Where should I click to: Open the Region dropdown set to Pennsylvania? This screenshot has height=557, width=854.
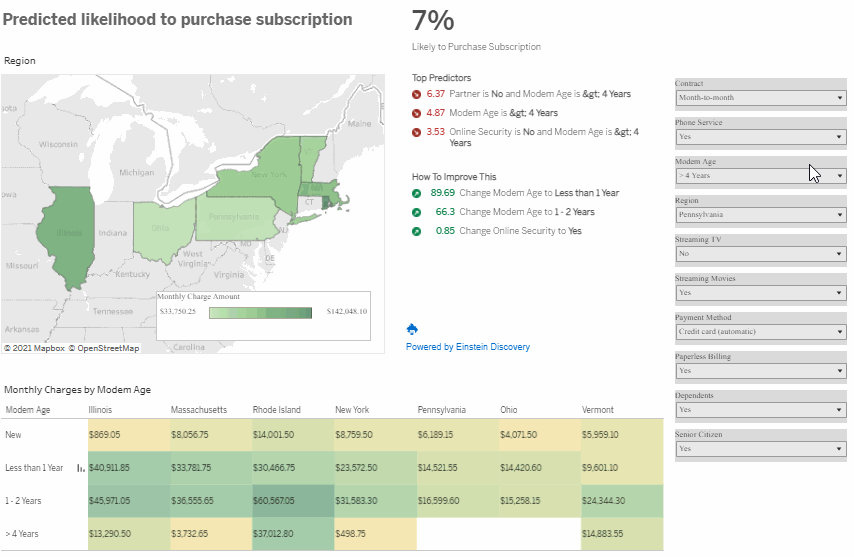pyautogui.click(x=760, y=215)
